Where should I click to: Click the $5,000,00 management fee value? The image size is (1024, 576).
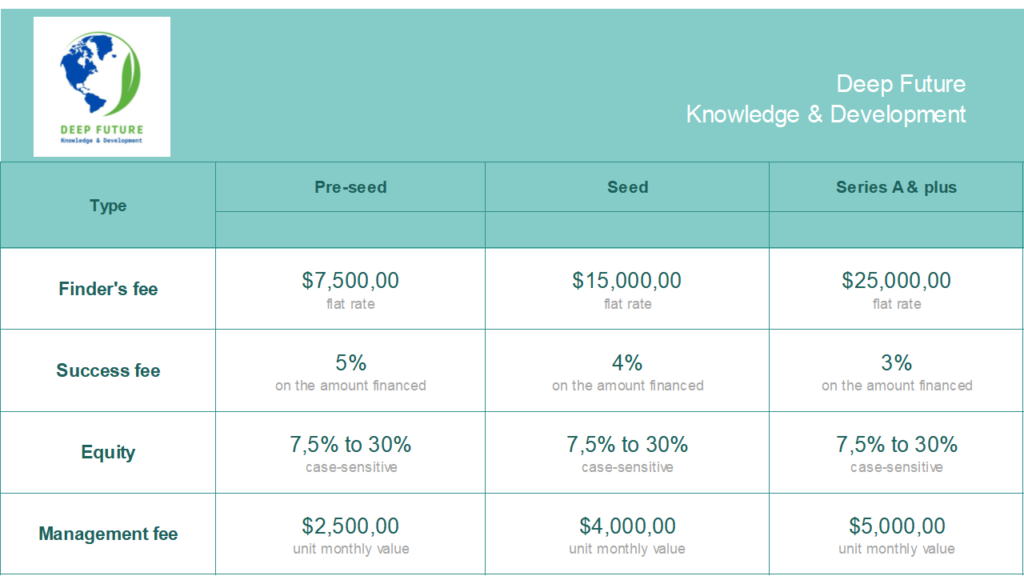pyautogui.click(x=896, y=526)
